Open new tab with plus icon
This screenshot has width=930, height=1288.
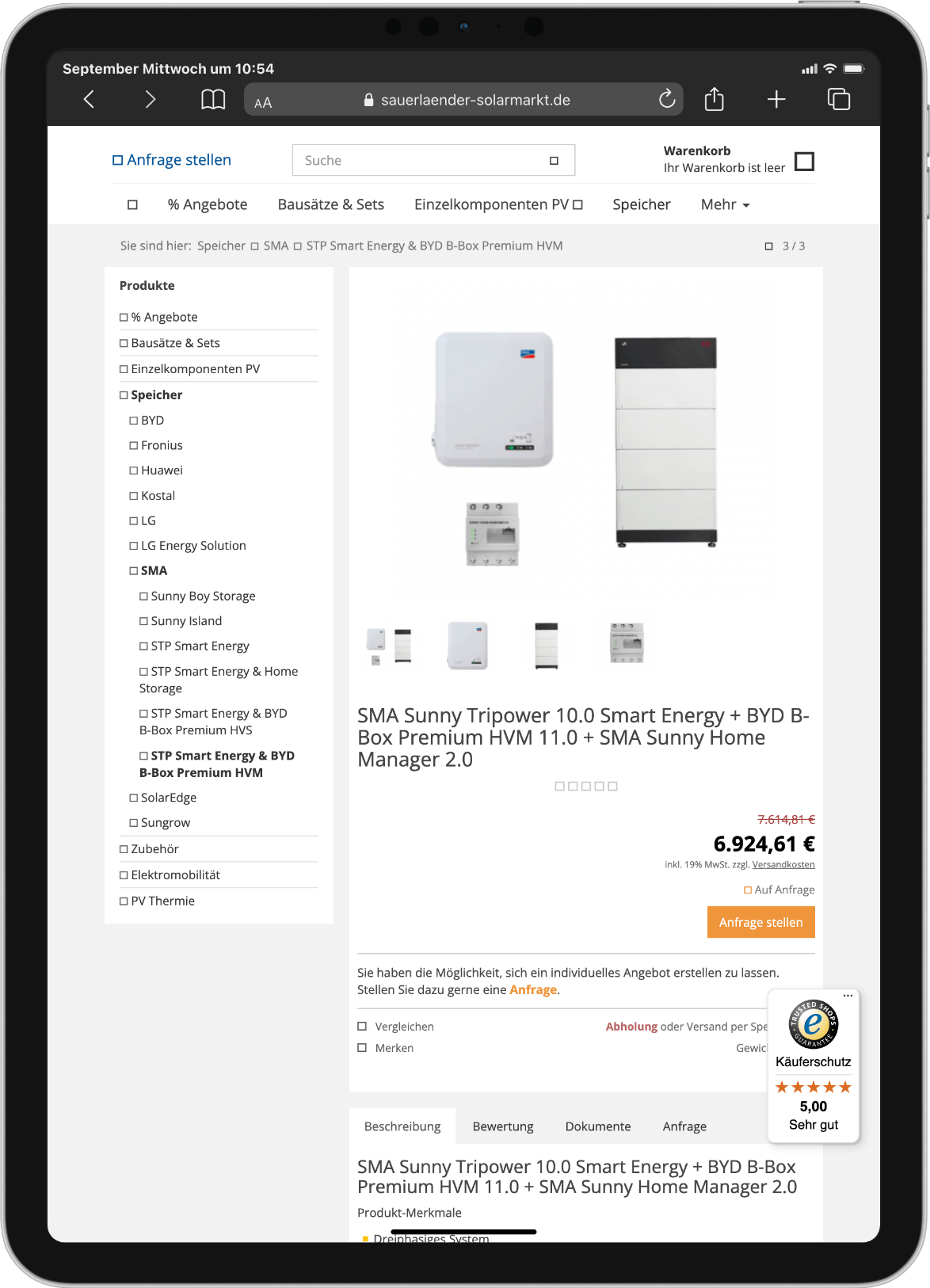776,99
